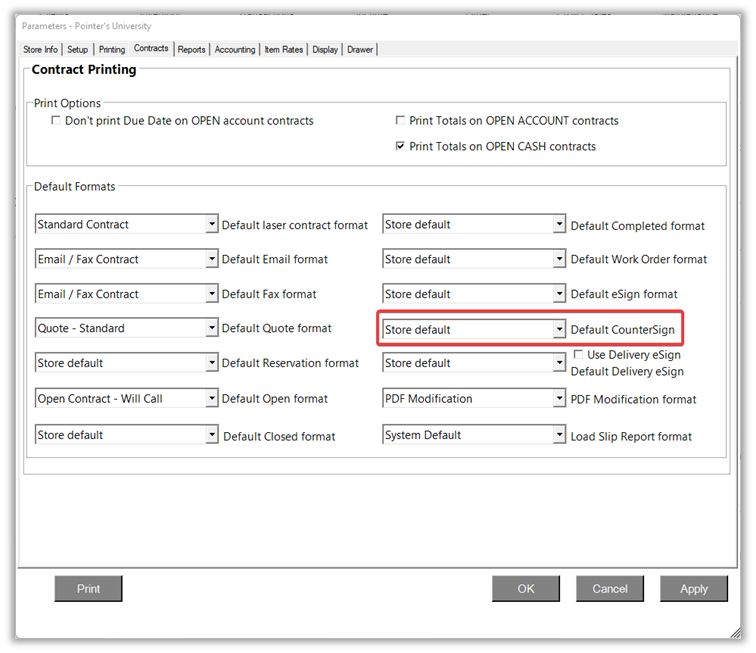Viewport: 756px width, 653px height.
Task: Uncheck Print Totals on OPEN CASH contracts
Action: 400,147
